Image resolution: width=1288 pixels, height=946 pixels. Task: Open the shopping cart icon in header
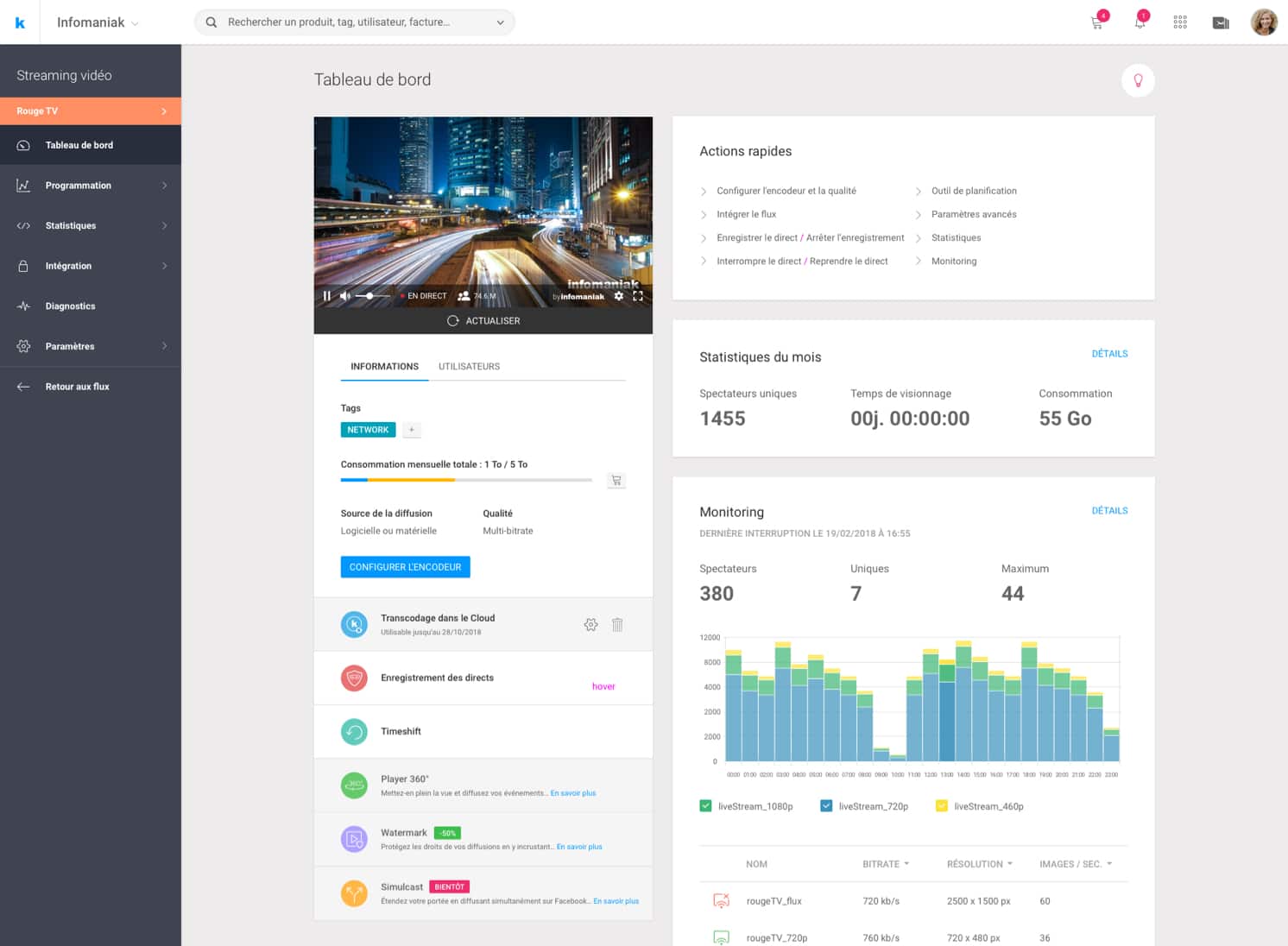tap(1097, 22)
